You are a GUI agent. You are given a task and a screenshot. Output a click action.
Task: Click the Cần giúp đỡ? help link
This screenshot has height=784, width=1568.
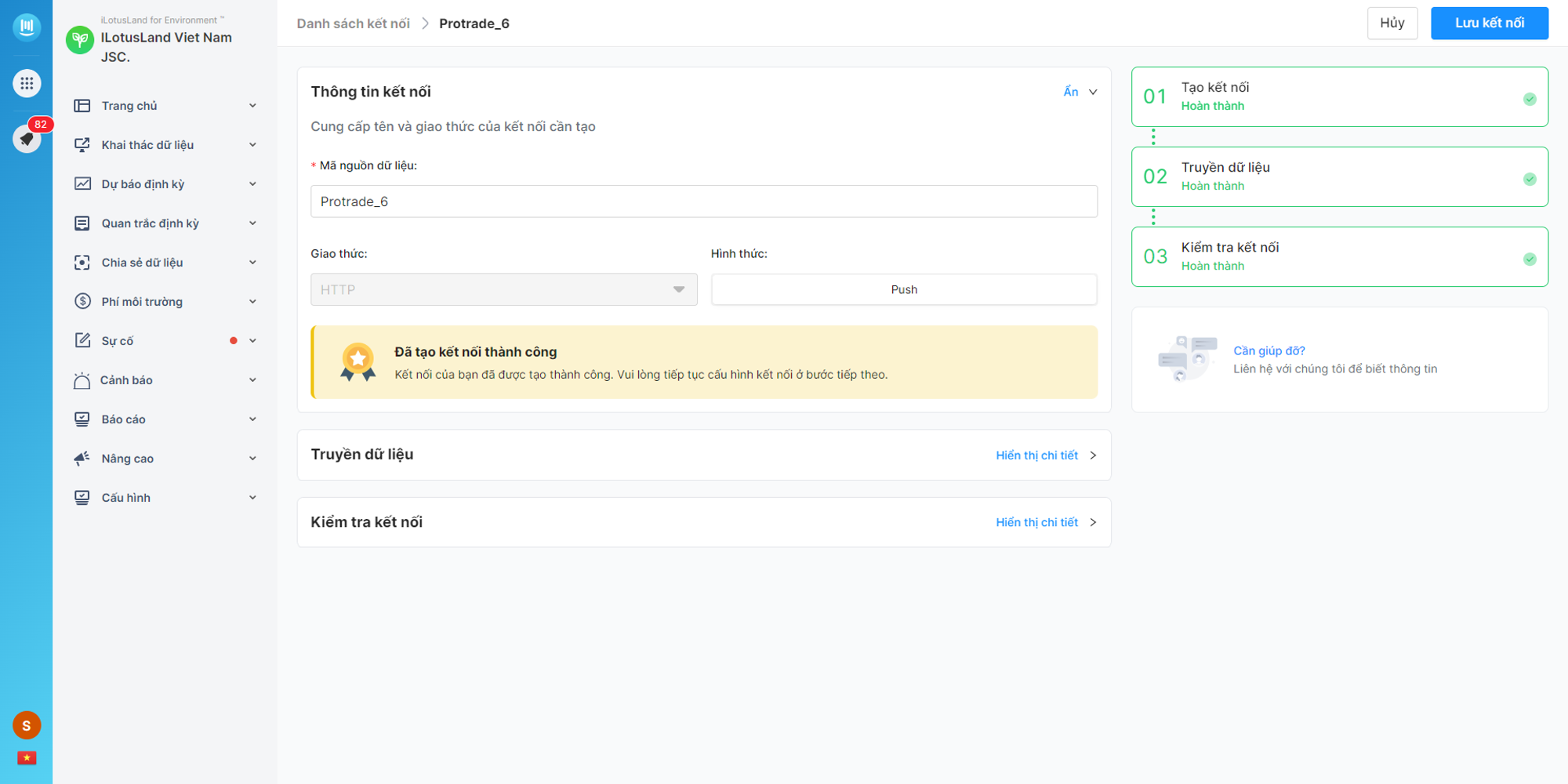(x=1269, y=350)
